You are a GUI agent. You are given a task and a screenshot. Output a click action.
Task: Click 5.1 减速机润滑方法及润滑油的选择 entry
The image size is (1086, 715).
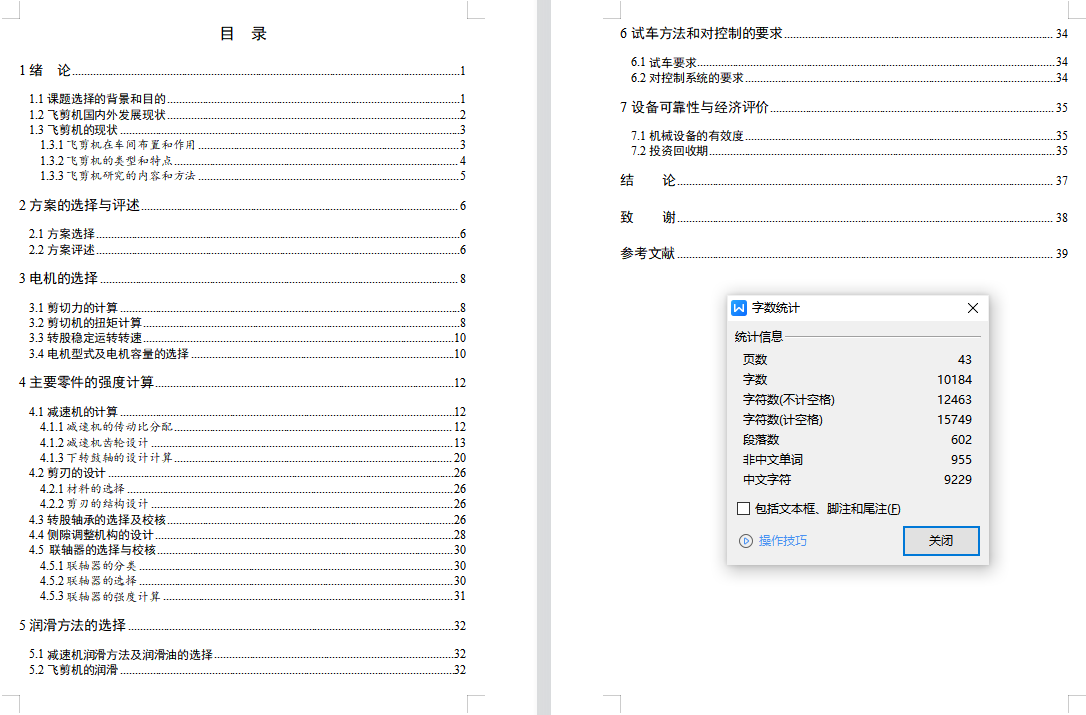tap(120, 655)
